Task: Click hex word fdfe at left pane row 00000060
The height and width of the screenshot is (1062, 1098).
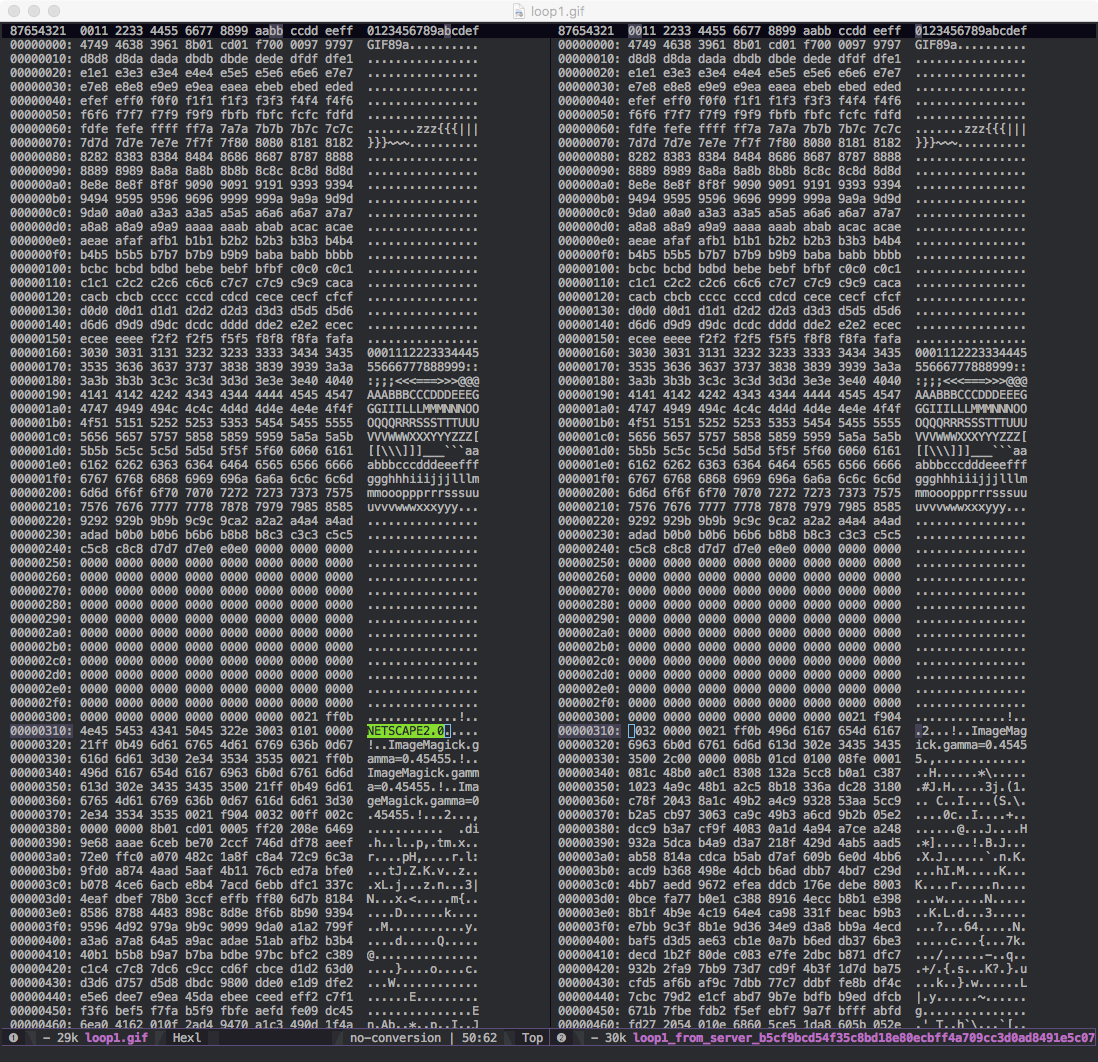Action: (x=94, y=129)
